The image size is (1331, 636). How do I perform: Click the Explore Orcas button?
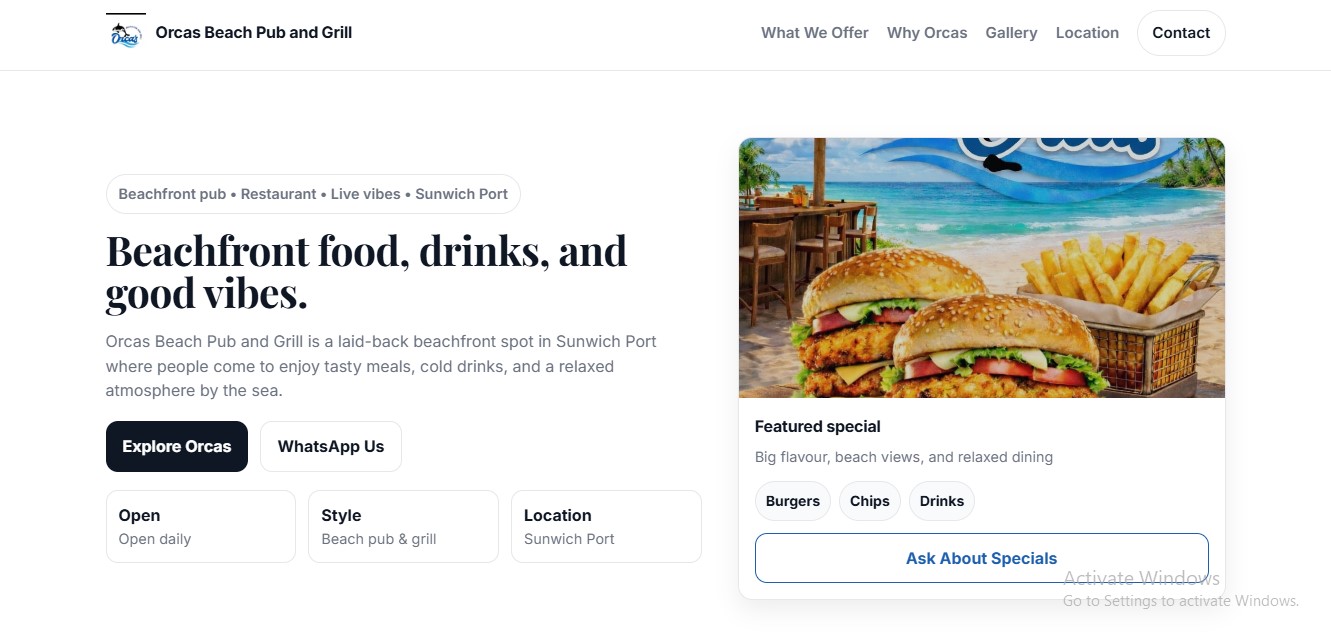point(176,446)
